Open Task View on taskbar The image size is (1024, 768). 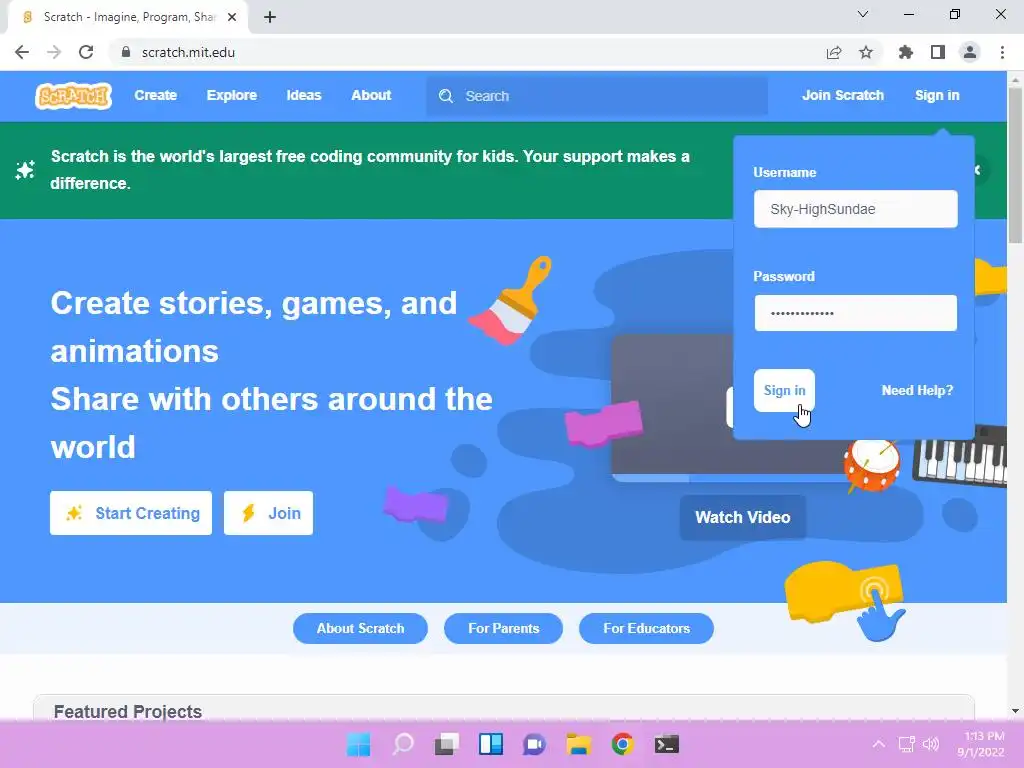(447, 744)
